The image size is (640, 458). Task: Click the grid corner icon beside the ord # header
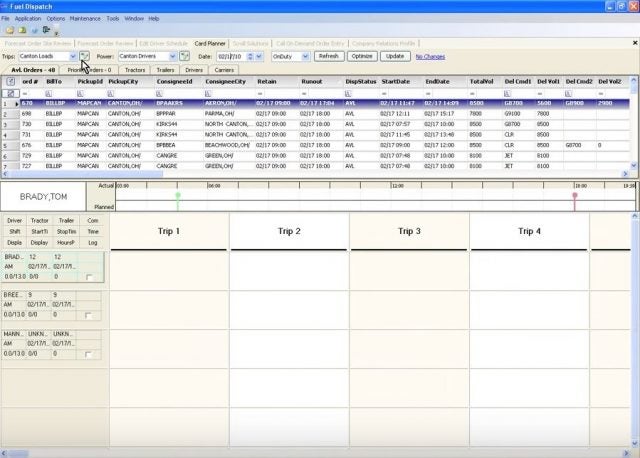coord(11,82)
